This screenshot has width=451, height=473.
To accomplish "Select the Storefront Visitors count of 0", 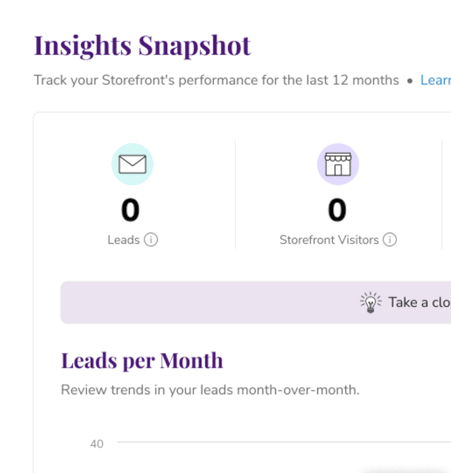I will point(337,210).
